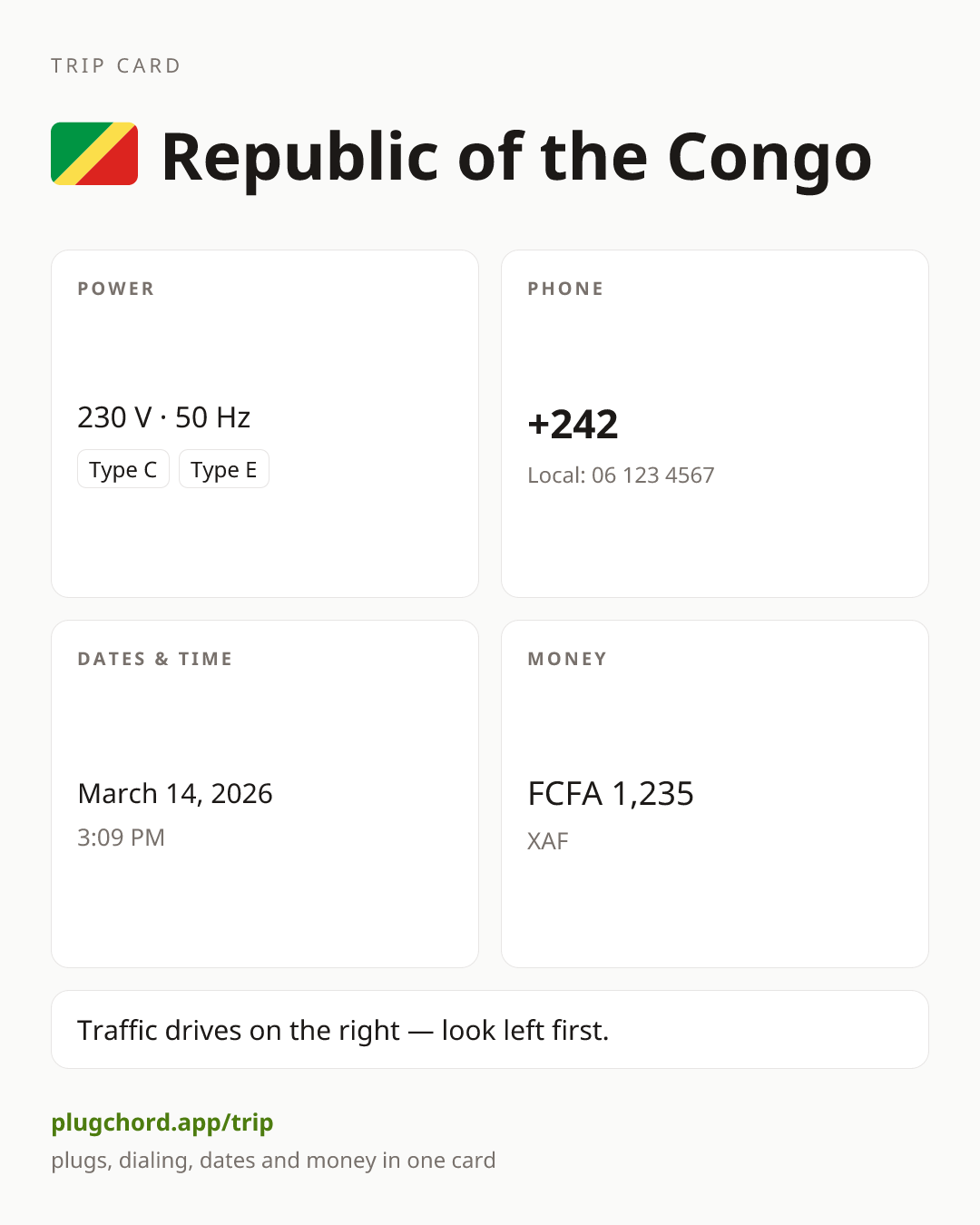
Task: Click the 3:09 PM time text
Action: point(121,838)
